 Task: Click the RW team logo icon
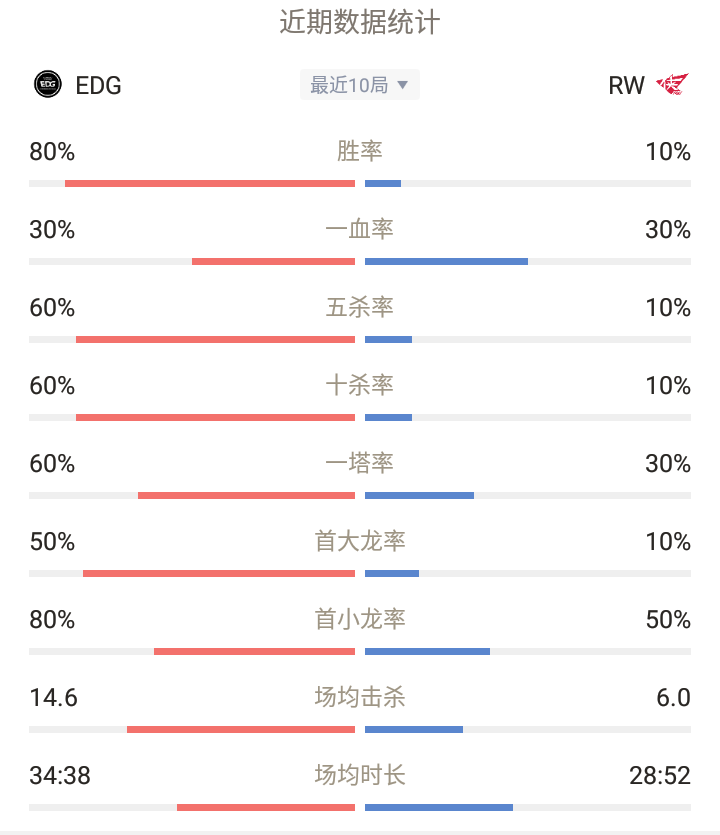(x=672, y=84)
